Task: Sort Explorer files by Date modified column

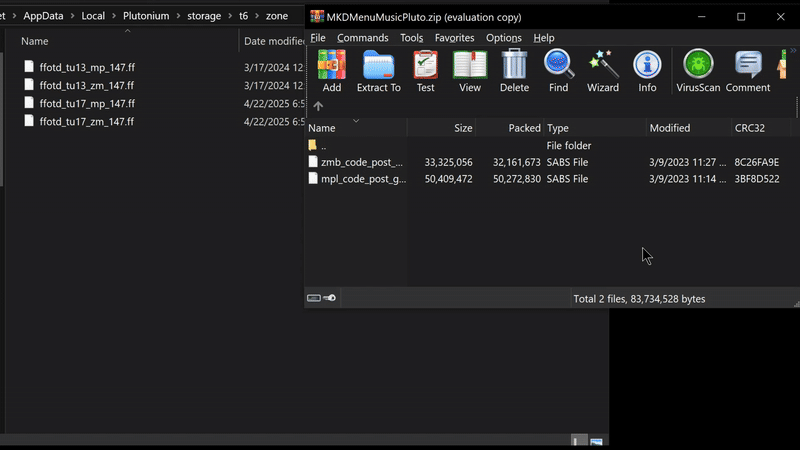Action: click(273, 41)
